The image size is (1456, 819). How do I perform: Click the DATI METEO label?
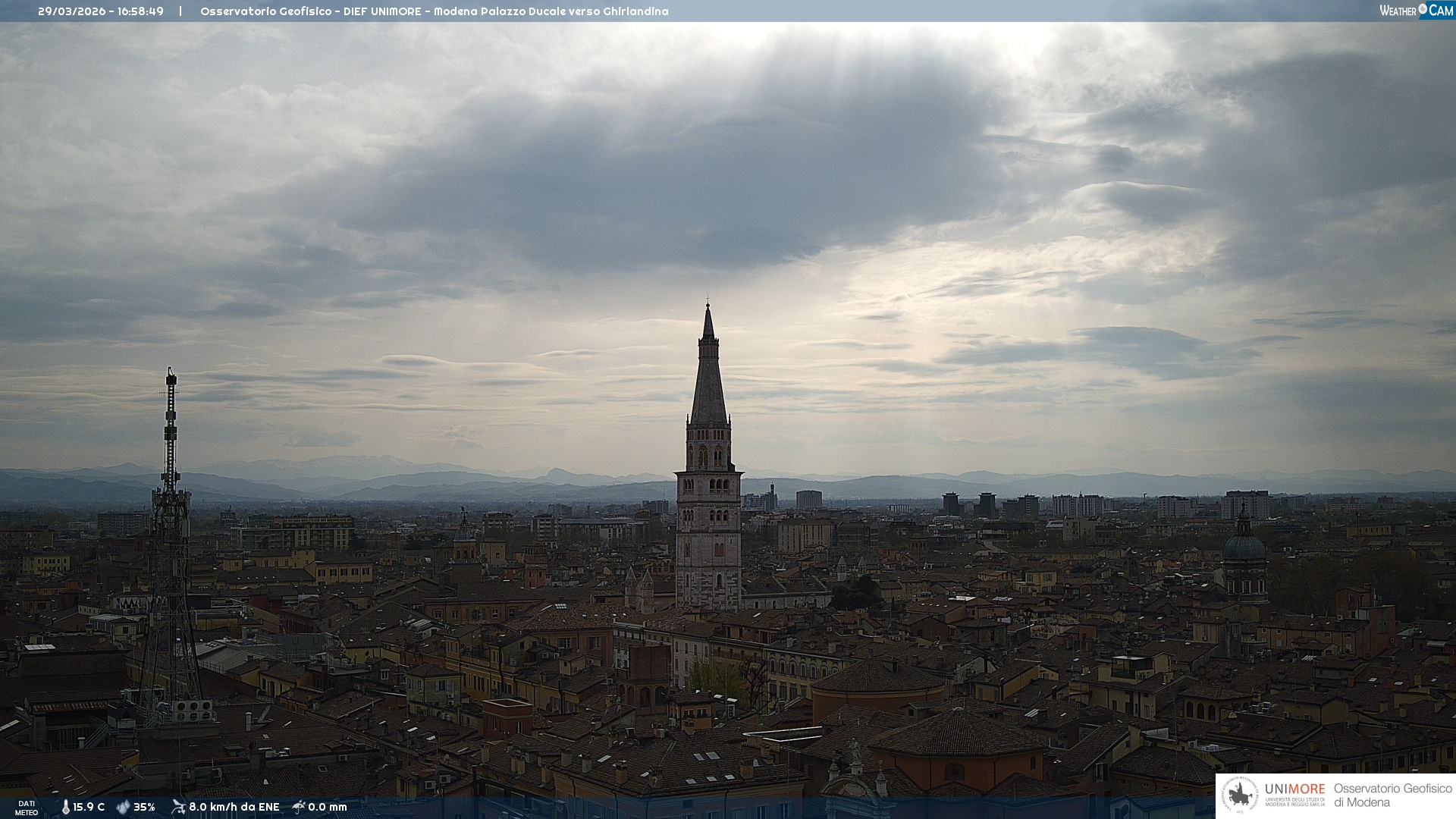(x=27, y=808)
